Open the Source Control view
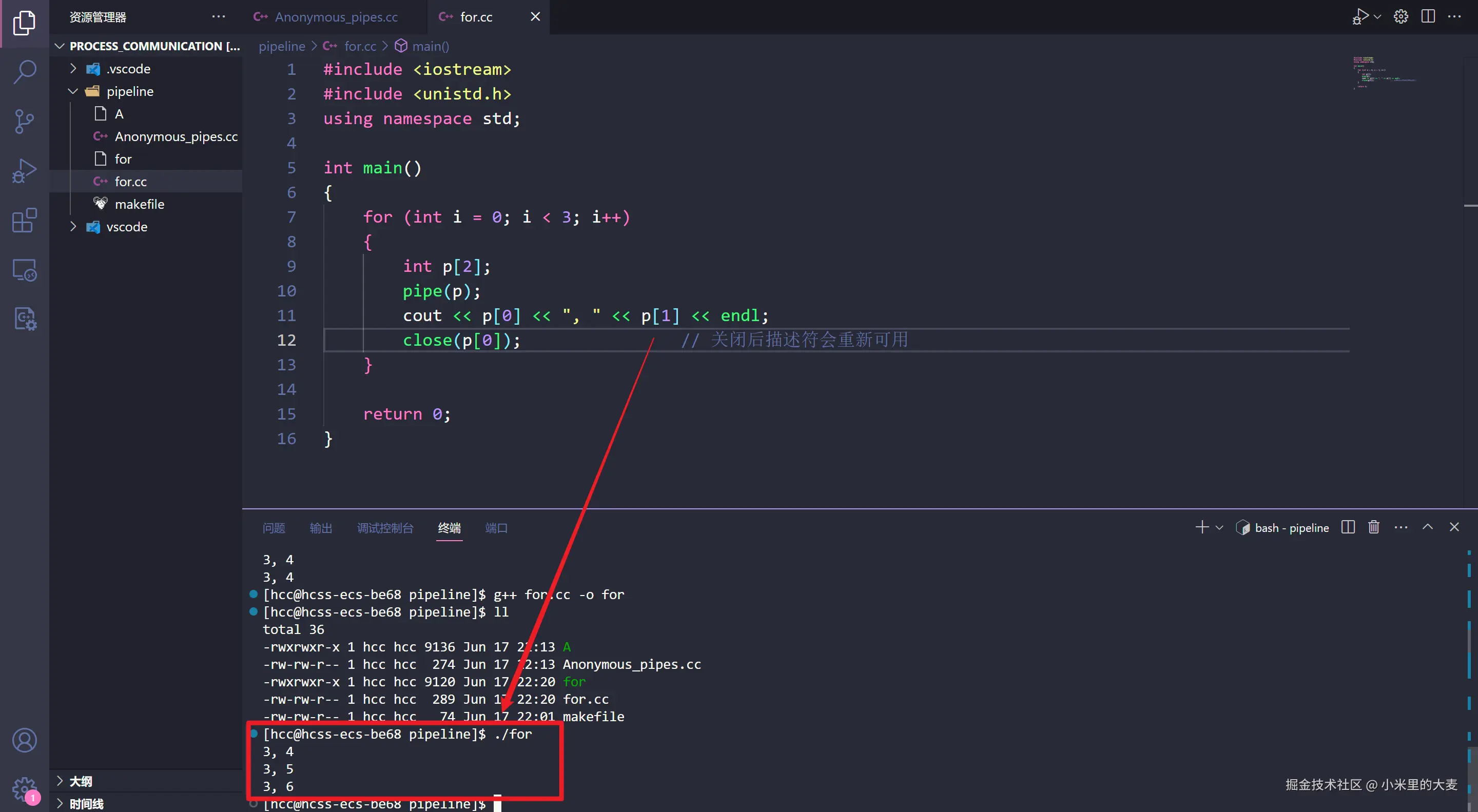 coord(24,122)
